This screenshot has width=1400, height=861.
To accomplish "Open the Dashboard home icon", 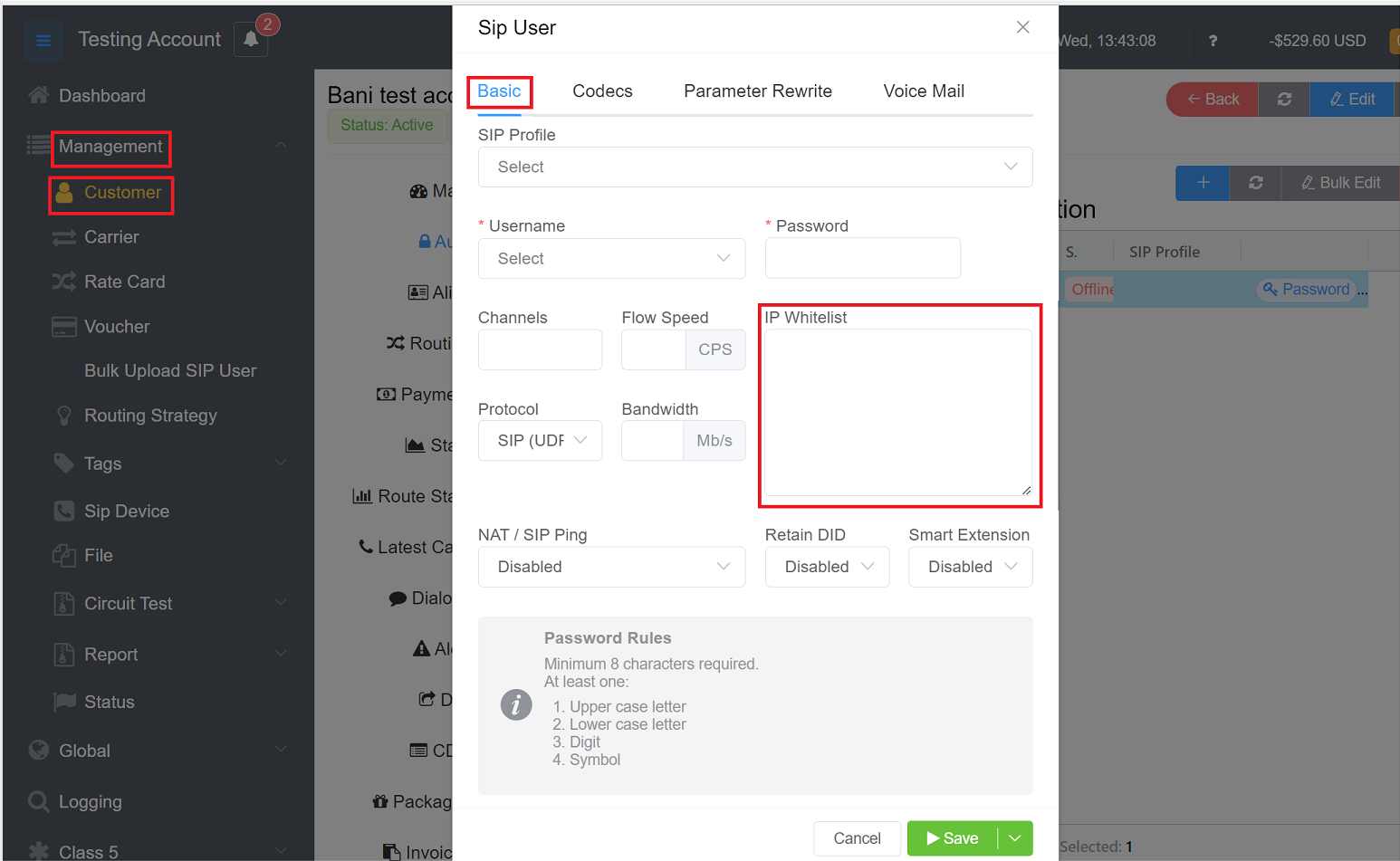I will pyautogui.click(x=38, y=96).
